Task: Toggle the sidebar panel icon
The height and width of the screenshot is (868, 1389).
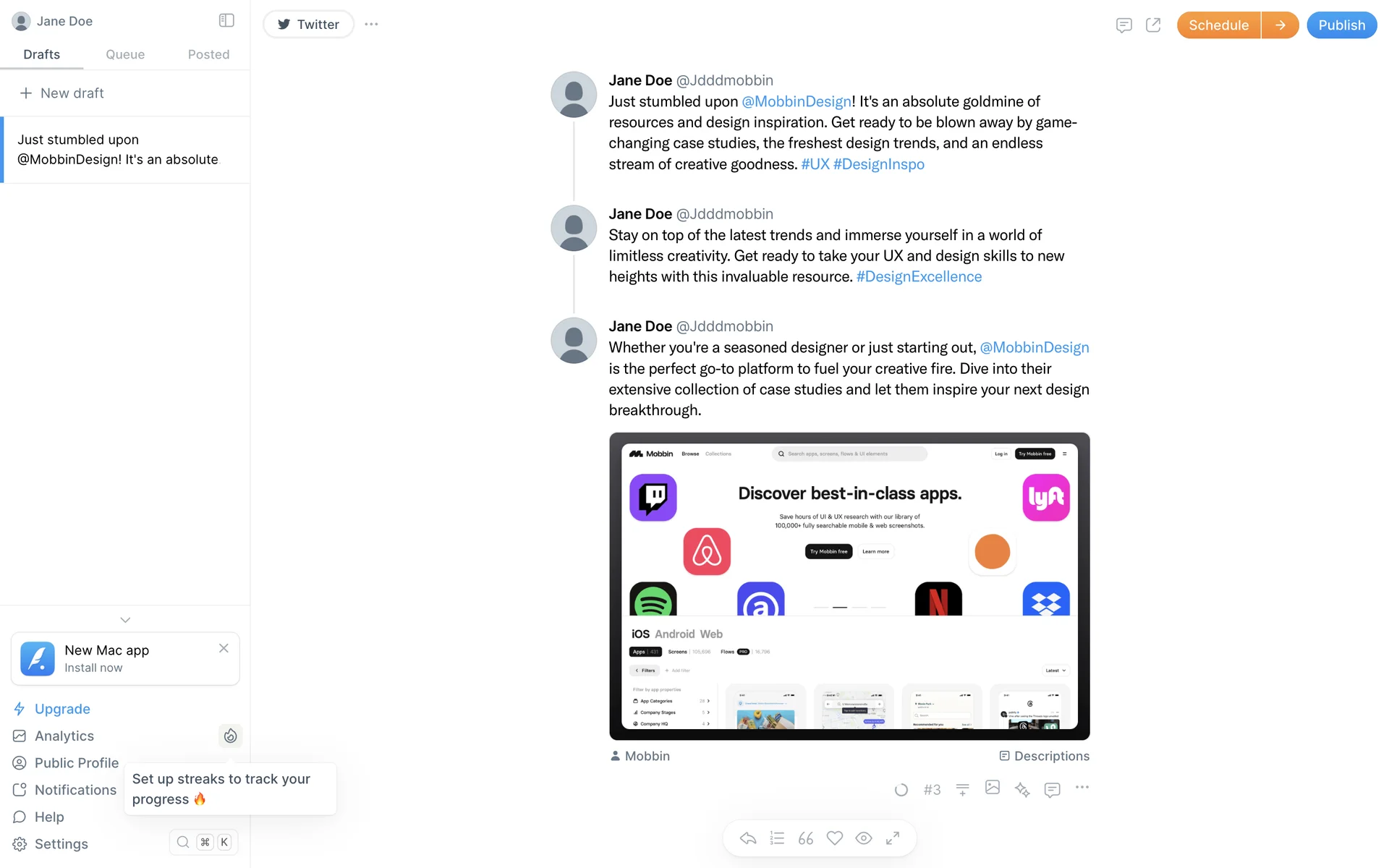Action: click(x=226, y=20)
